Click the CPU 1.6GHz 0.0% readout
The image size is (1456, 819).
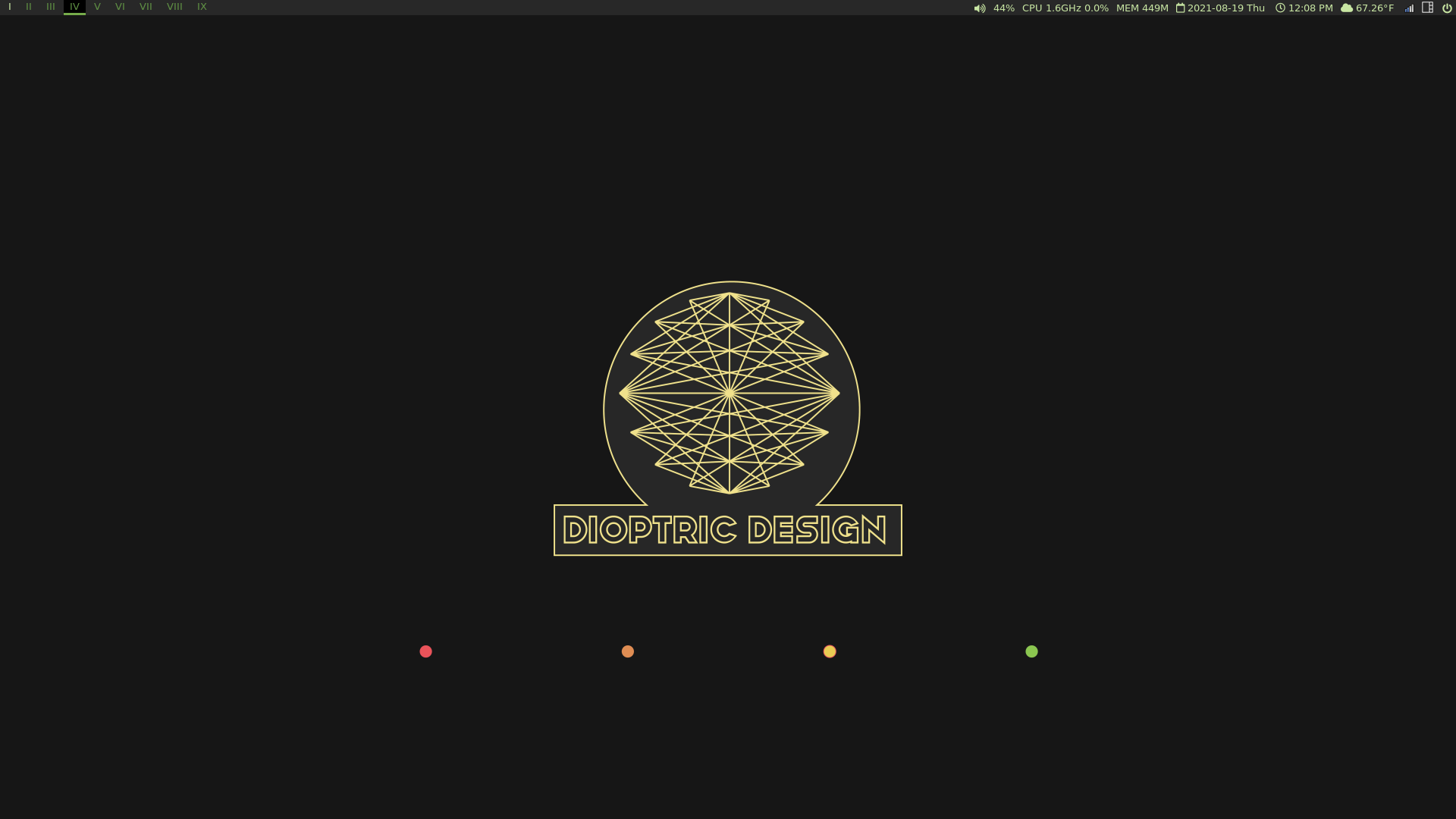tap(1065, 8)
